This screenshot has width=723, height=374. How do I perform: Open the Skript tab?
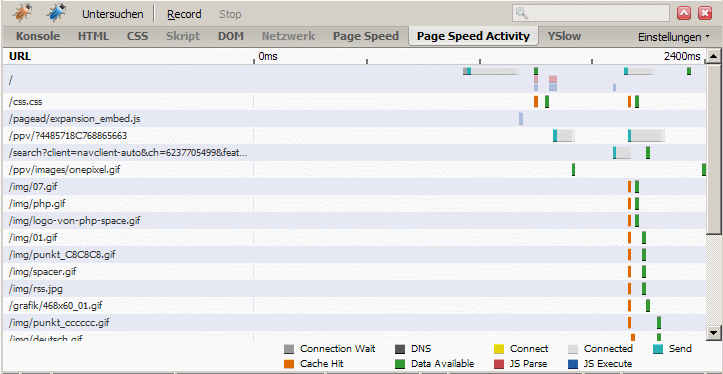[183, 36]
